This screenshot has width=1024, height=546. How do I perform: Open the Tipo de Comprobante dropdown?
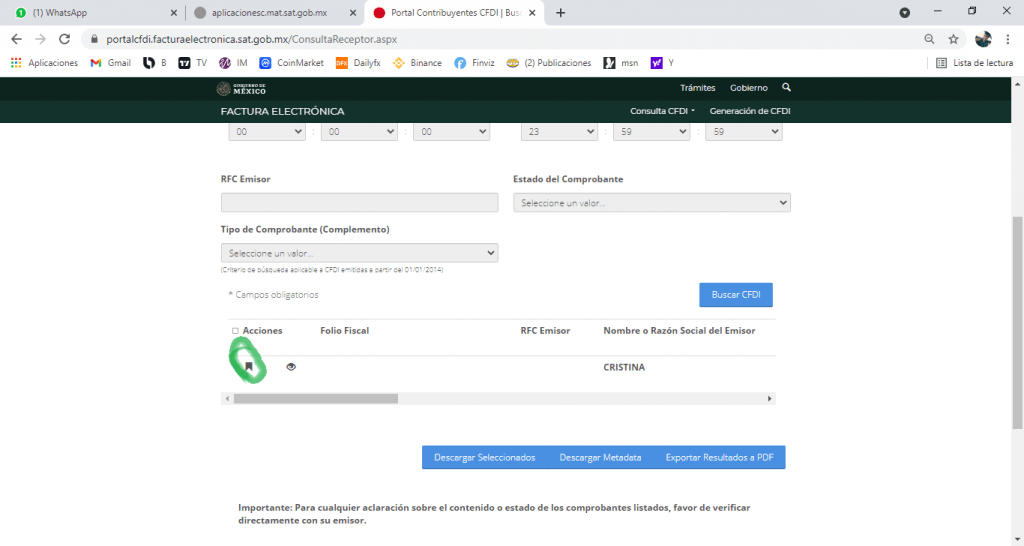(359, 253)
